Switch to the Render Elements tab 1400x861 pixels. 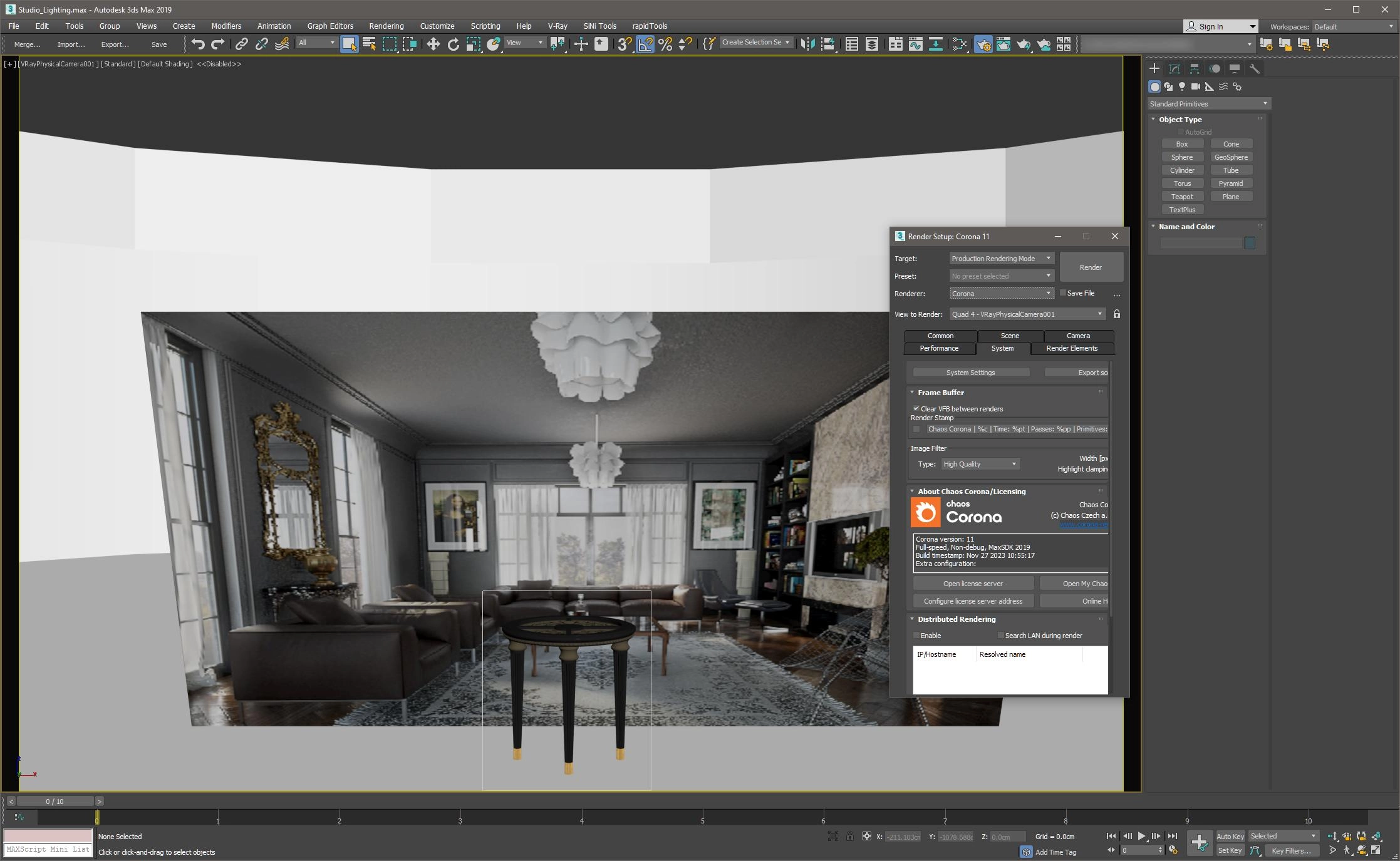pos(1072,348)
